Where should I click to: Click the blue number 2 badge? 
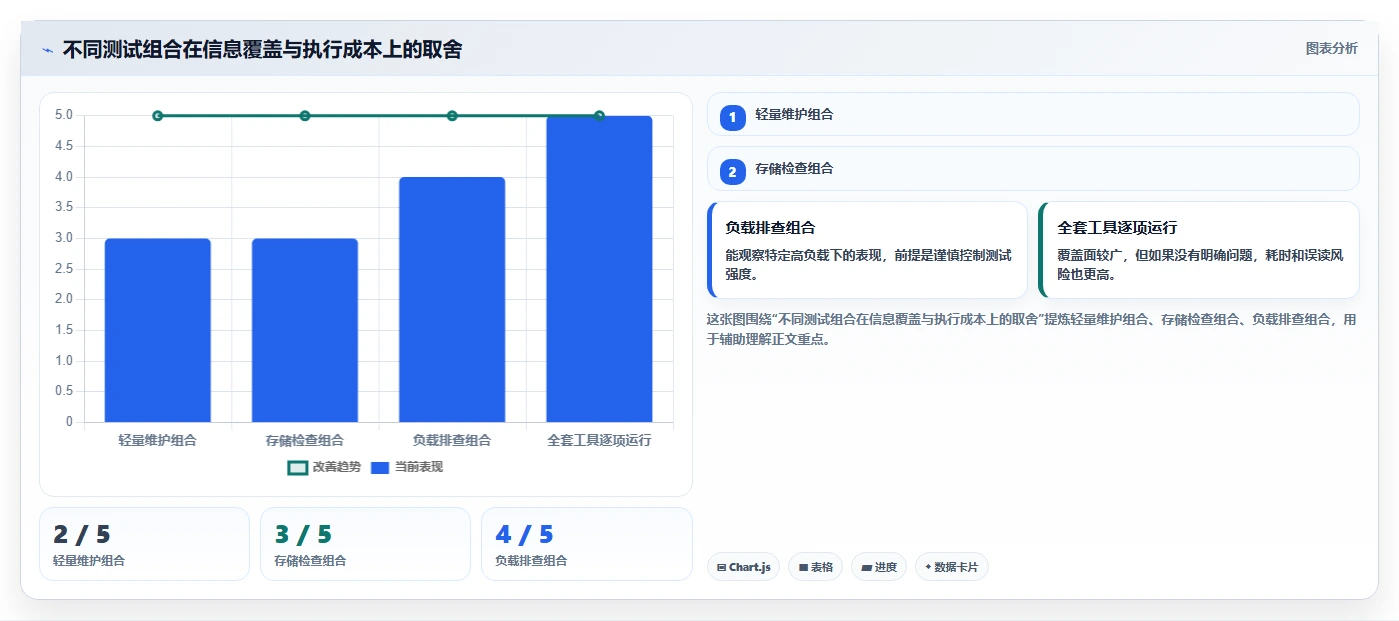[x=732, y=172]
